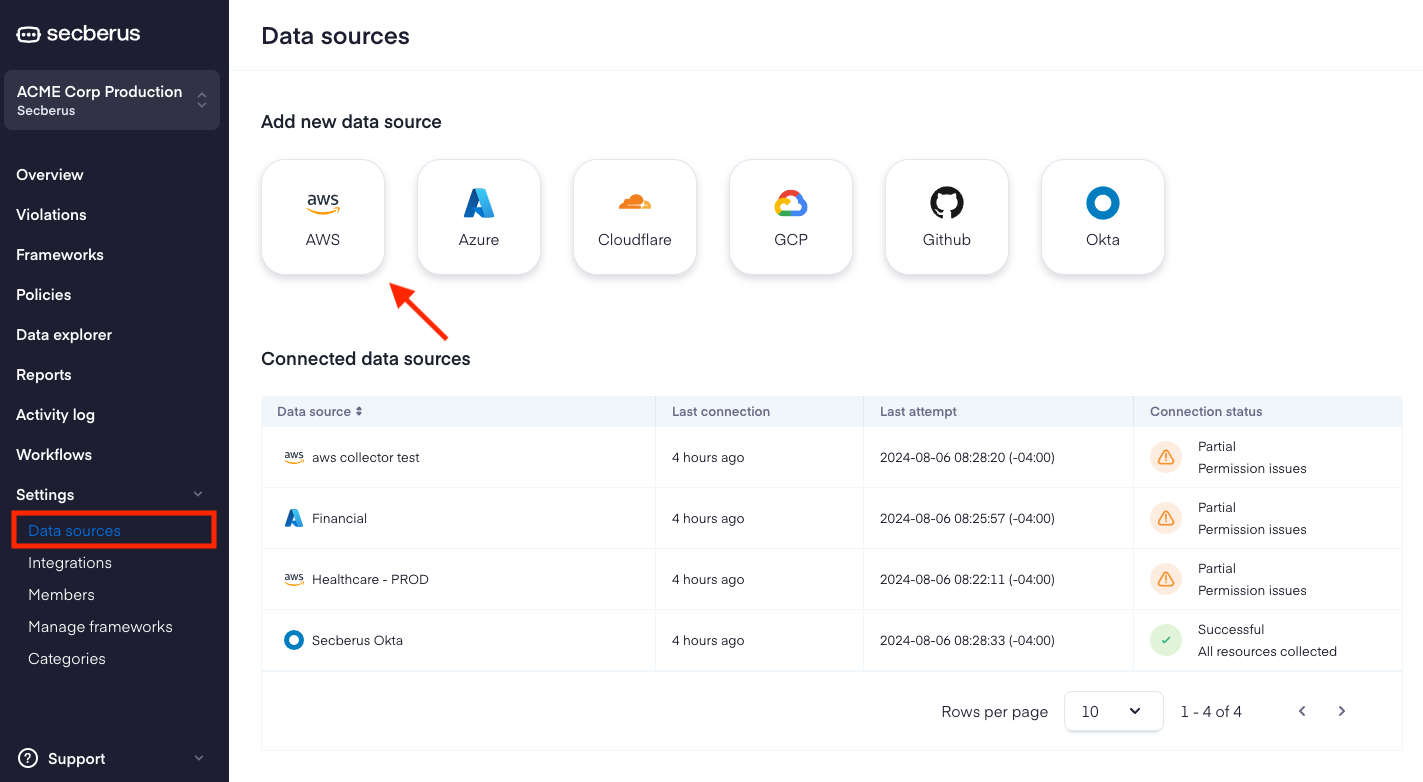Click the Settings menu label

tap(45, 494)
